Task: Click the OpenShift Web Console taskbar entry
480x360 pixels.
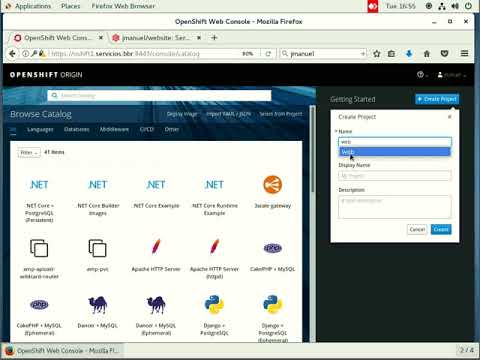Action: coord(62,351)
